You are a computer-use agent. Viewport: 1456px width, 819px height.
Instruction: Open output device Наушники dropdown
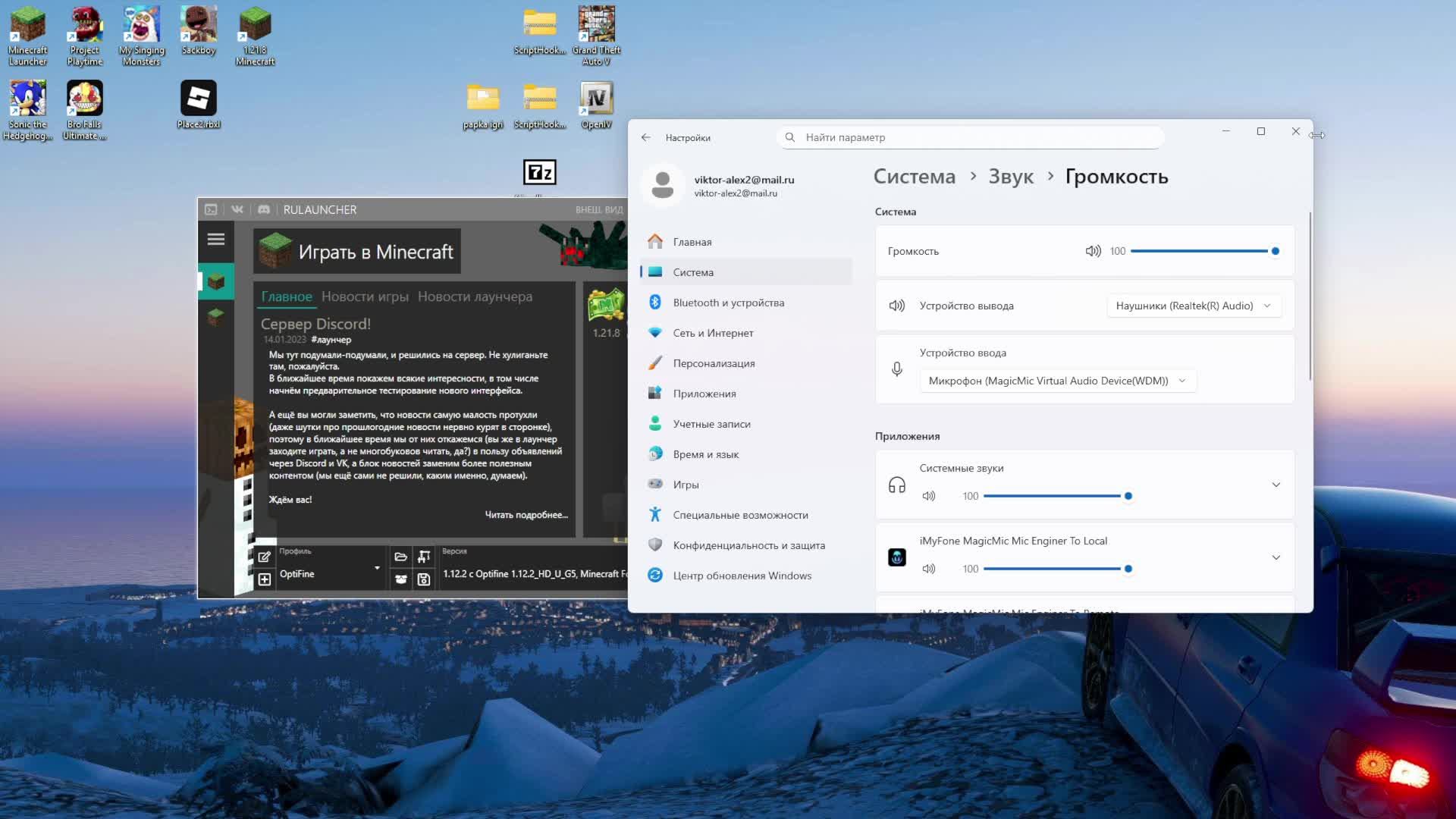[1194, 306]
